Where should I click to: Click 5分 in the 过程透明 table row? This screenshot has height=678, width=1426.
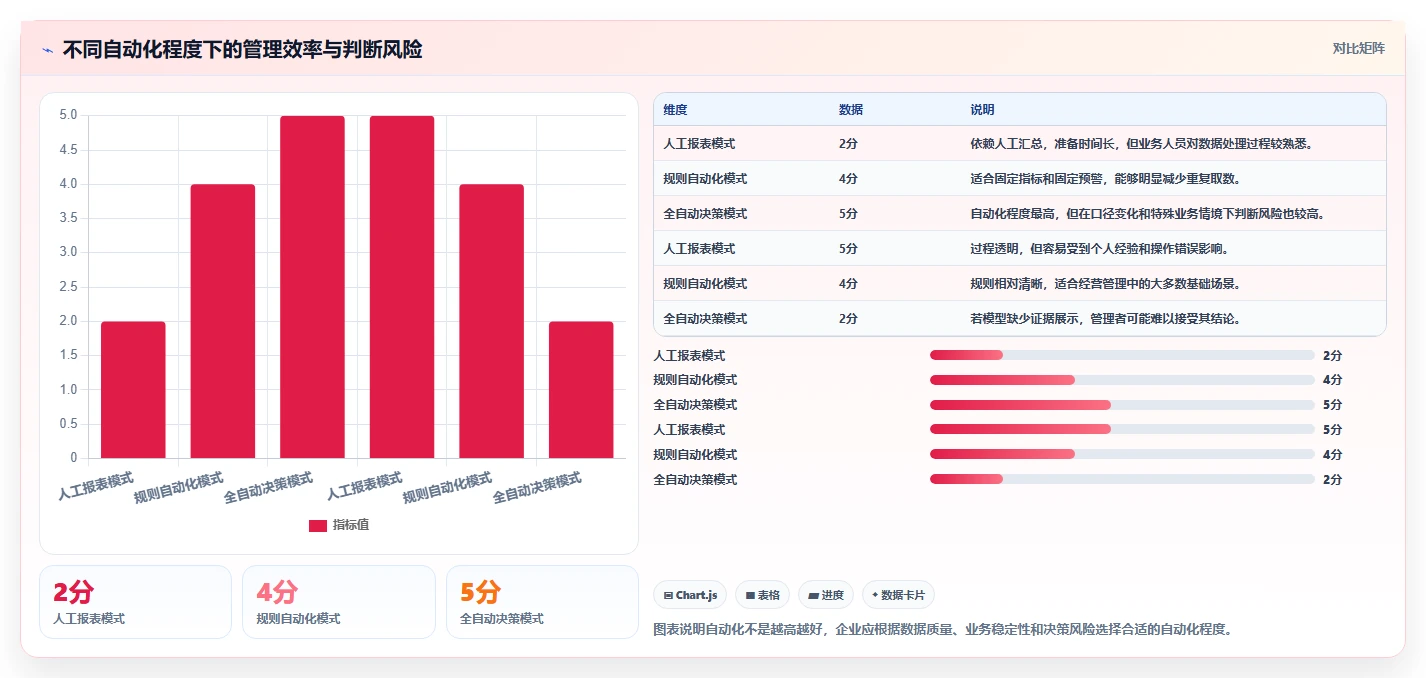coord(848,249)
